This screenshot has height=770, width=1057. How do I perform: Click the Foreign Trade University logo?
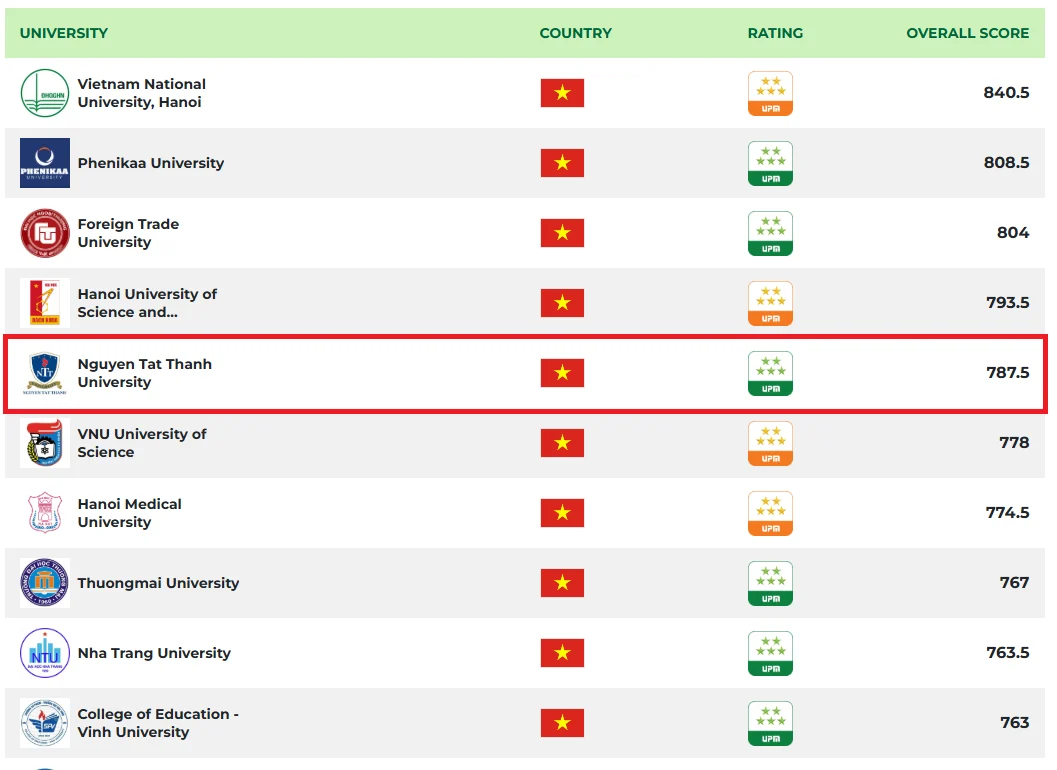tap(44, 233)
